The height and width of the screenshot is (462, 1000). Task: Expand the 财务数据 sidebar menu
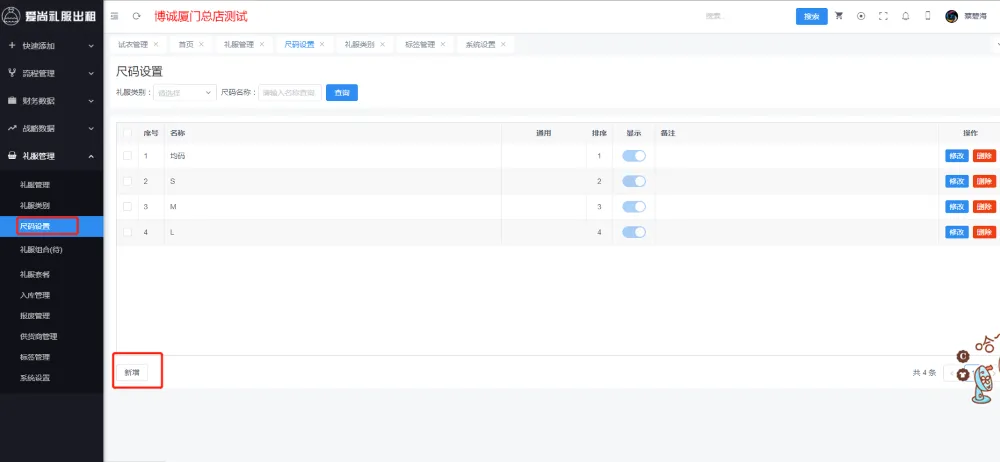pyautogui.click(x=50, y=101)
